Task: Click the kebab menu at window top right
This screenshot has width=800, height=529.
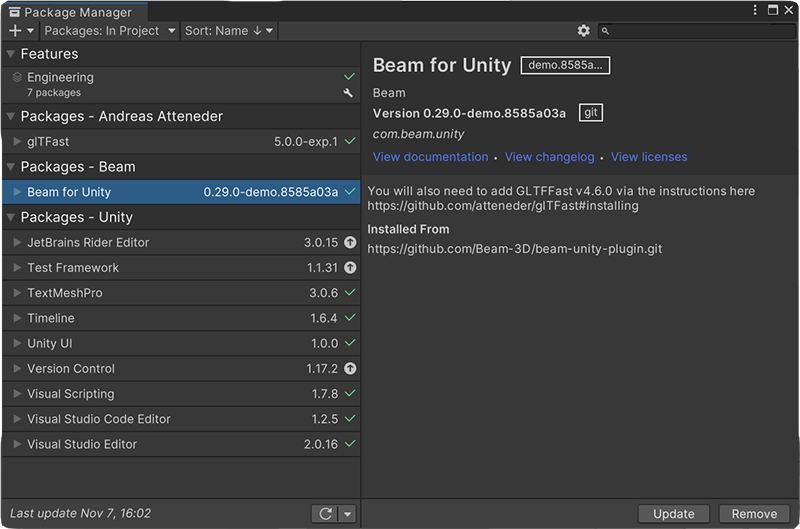Action: pyautogui.click(x=756, y=10)
